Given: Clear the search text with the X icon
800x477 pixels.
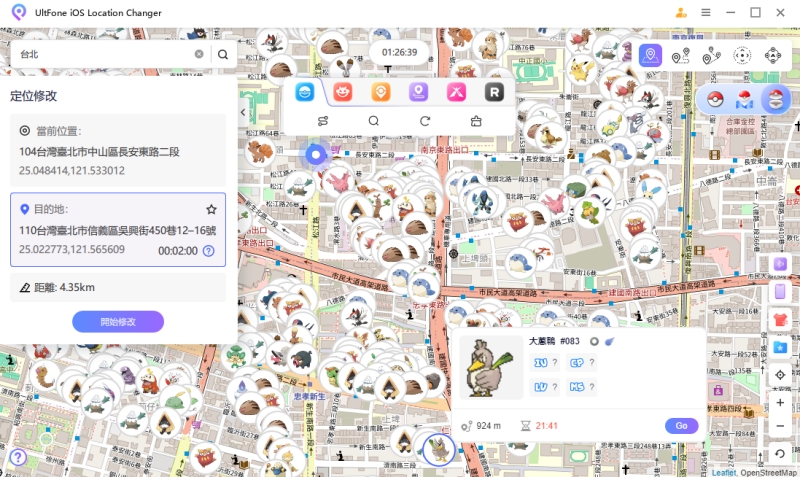Looking at the screenshot, I should coord(199,55).
